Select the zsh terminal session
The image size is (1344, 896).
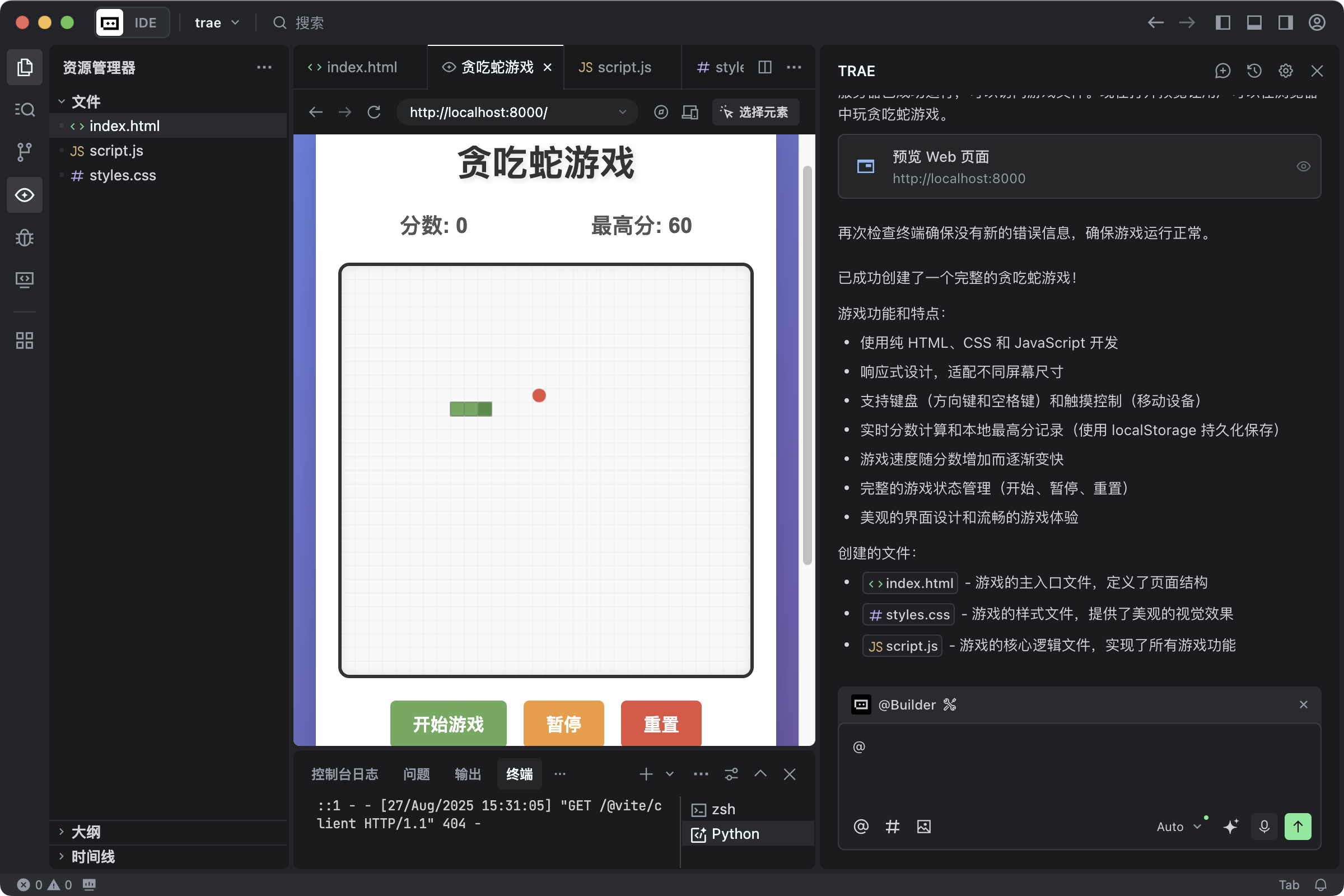click(x=748, y=809)
